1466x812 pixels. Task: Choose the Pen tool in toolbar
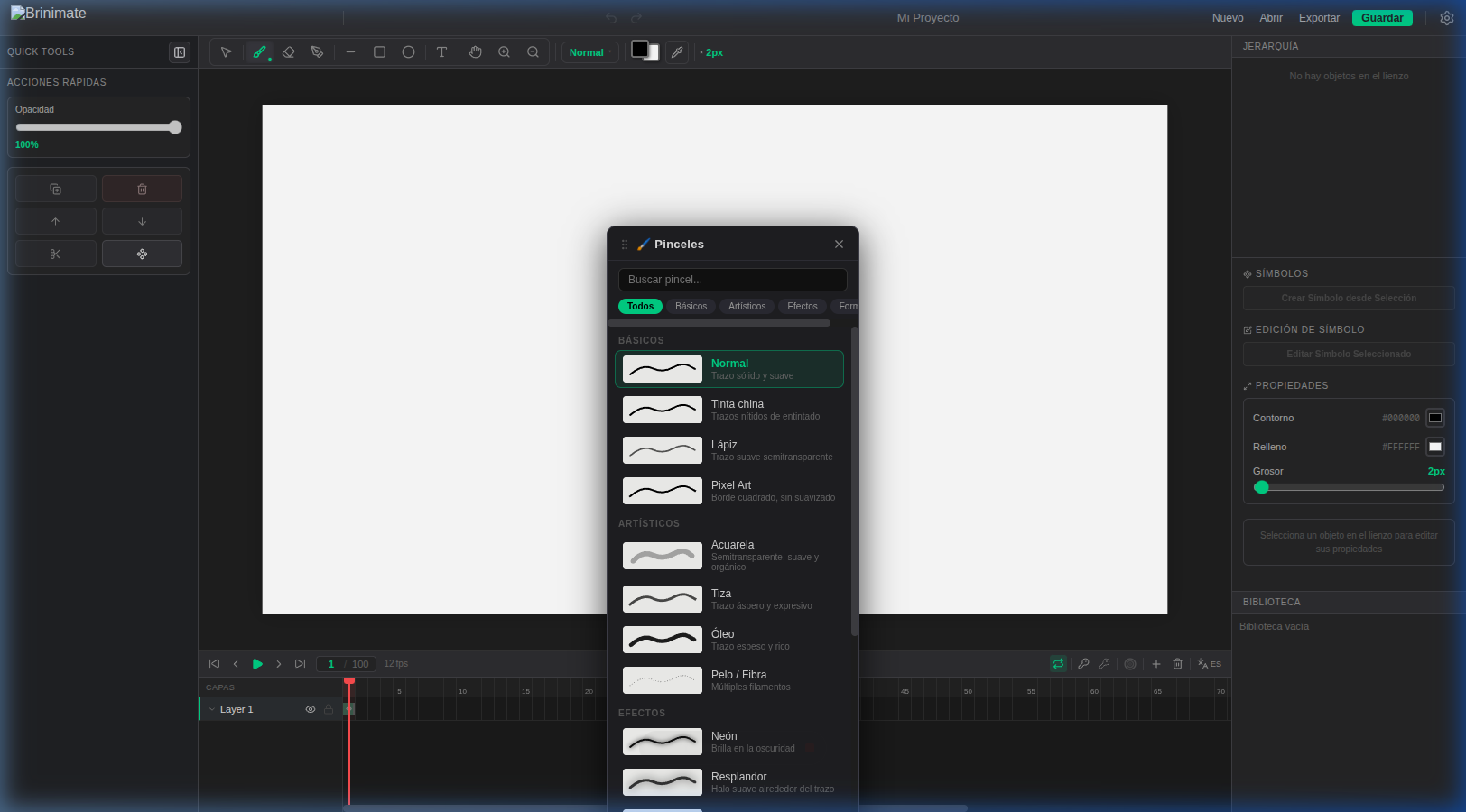(x=317, y=52)
